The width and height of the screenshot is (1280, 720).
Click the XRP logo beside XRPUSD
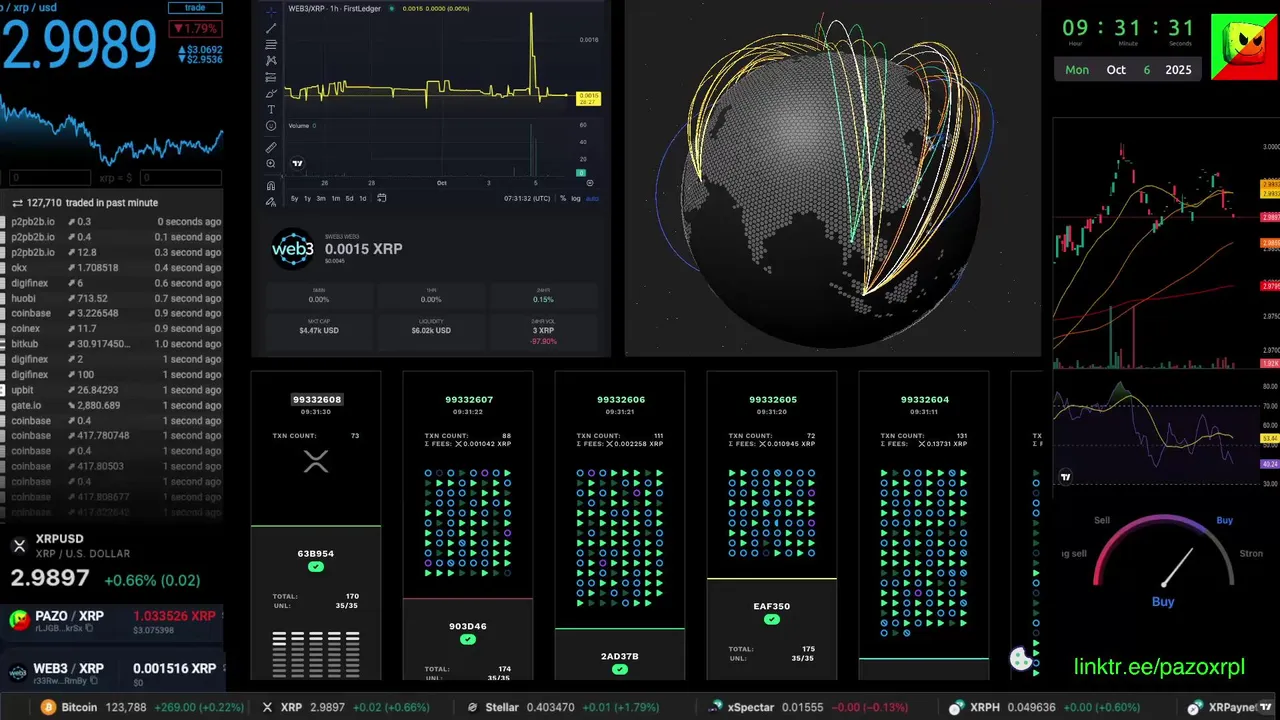click(x=19, y=545)
